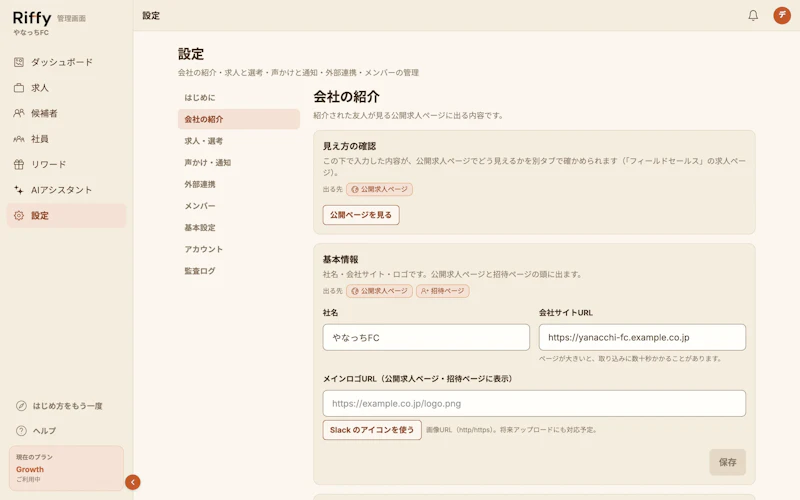Click the people icon beside 候補者

19,113
